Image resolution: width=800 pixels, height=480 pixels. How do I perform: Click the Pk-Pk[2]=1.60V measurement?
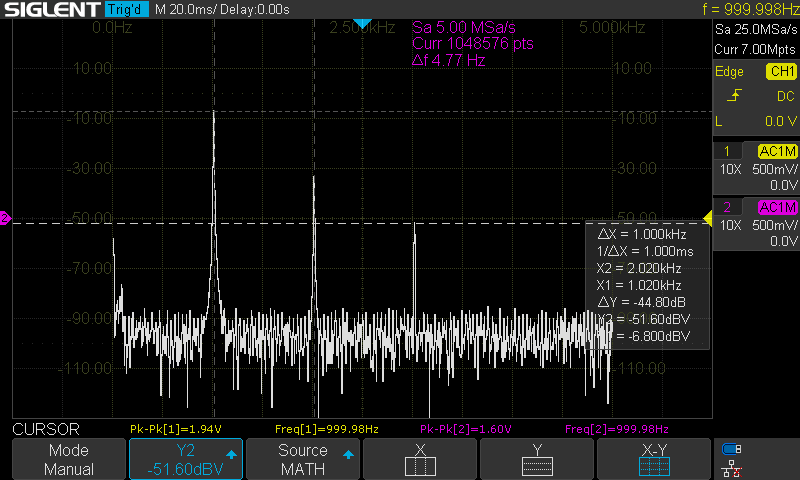[x=465, y=429]
